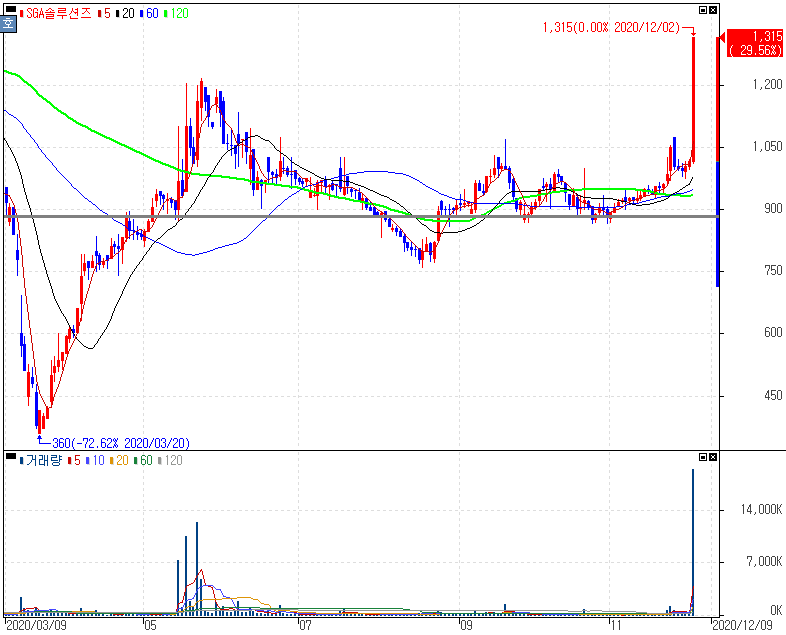The width and height of the screenshot is (786, 635).
Task: Select the tallest volume bar in December
Action: click(x=693, y=542)
